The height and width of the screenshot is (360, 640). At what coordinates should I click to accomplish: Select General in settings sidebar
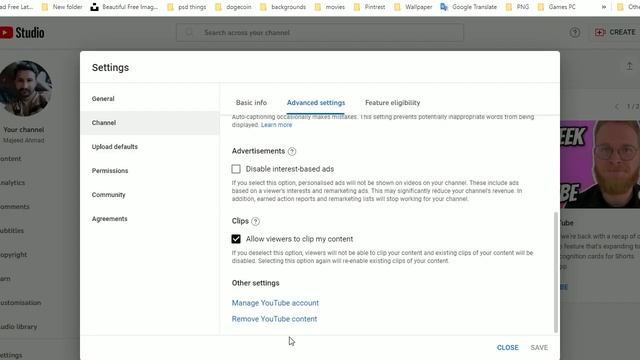click(150, 99)
